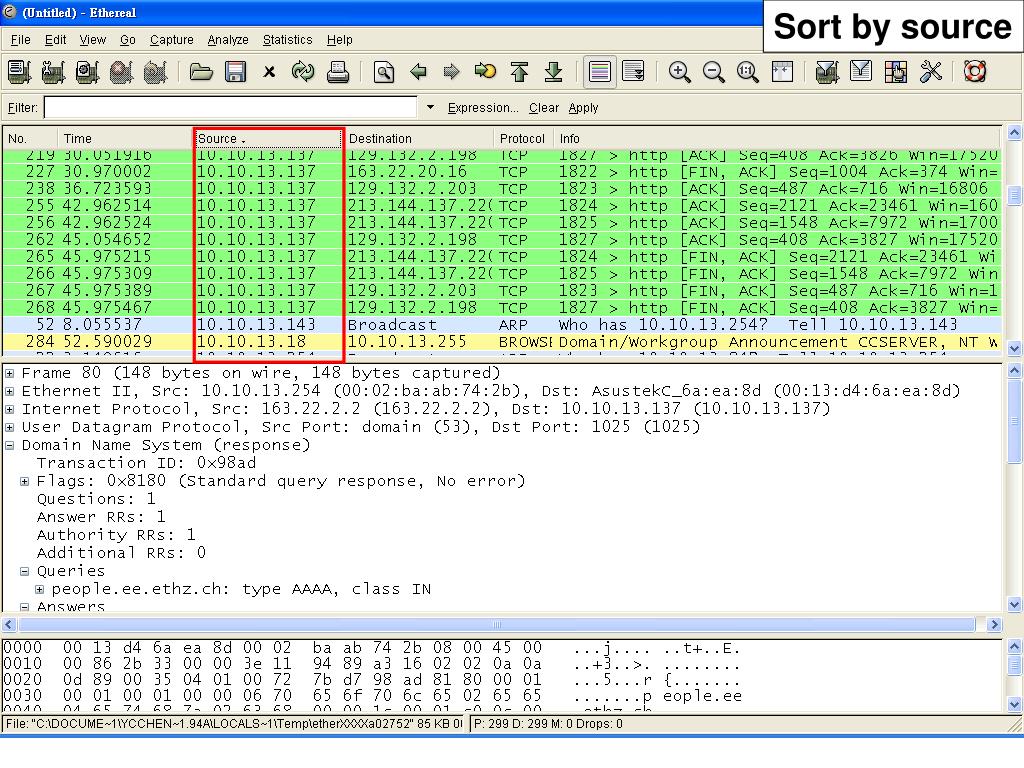1024x768 pixels.
Task: Sort packets by the Source column header
Action: coord(268,138)
